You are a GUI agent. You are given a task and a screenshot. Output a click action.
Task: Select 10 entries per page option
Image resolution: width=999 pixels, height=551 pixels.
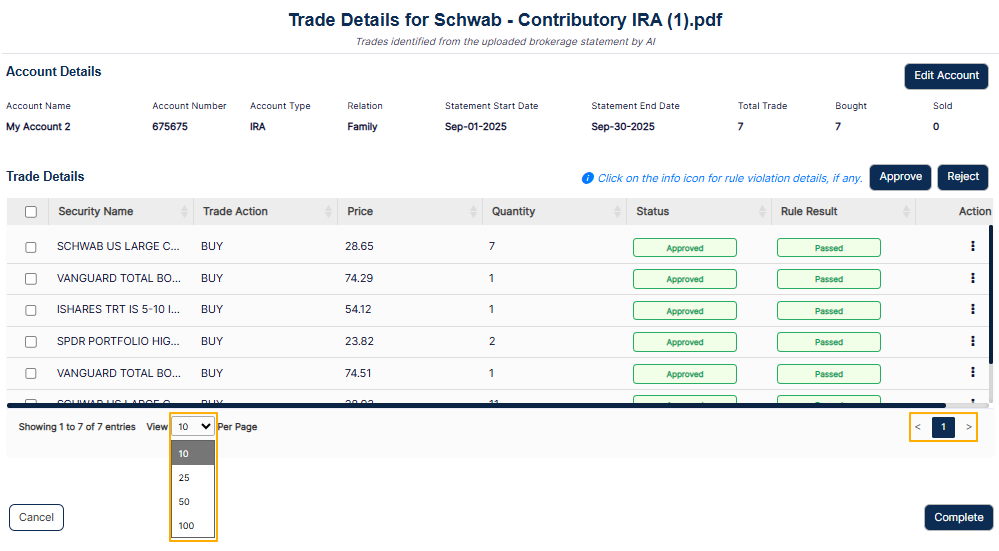coord(193,454)
